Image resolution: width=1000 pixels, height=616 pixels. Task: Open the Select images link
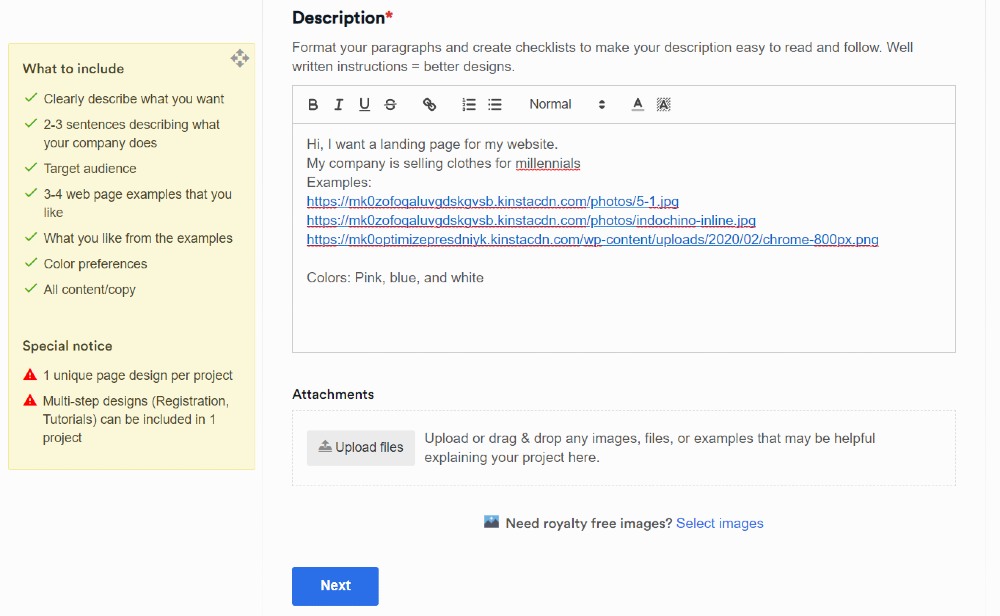click(719, 523)
